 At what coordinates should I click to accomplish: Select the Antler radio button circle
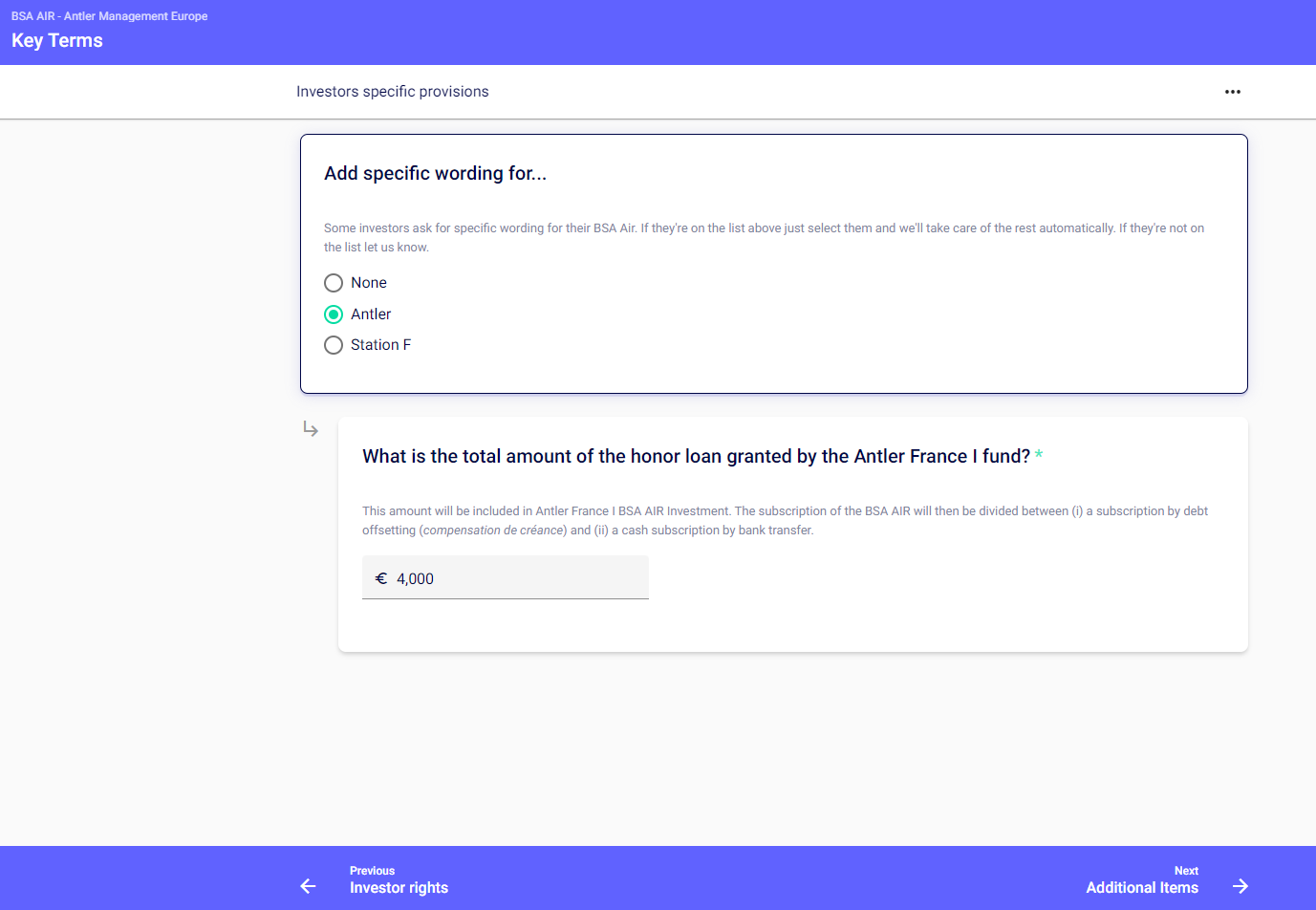click(334, 314)
